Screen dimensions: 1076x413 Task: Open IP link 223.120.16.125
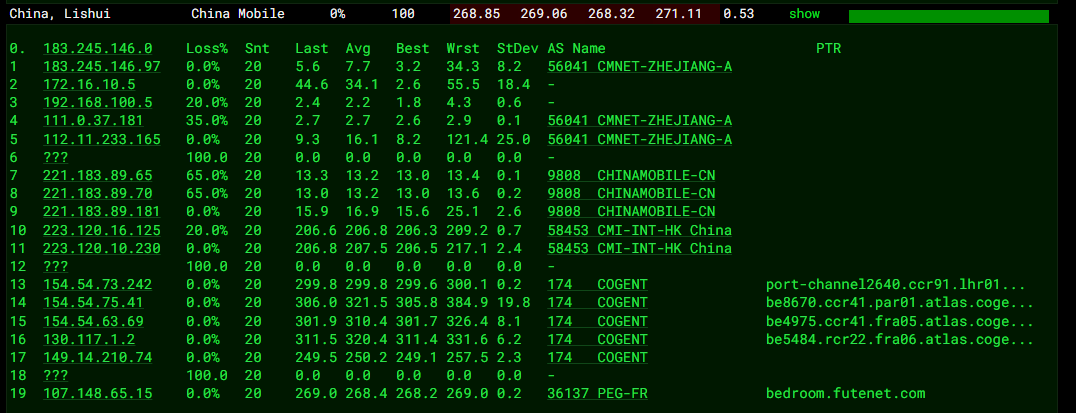[102, 230]
